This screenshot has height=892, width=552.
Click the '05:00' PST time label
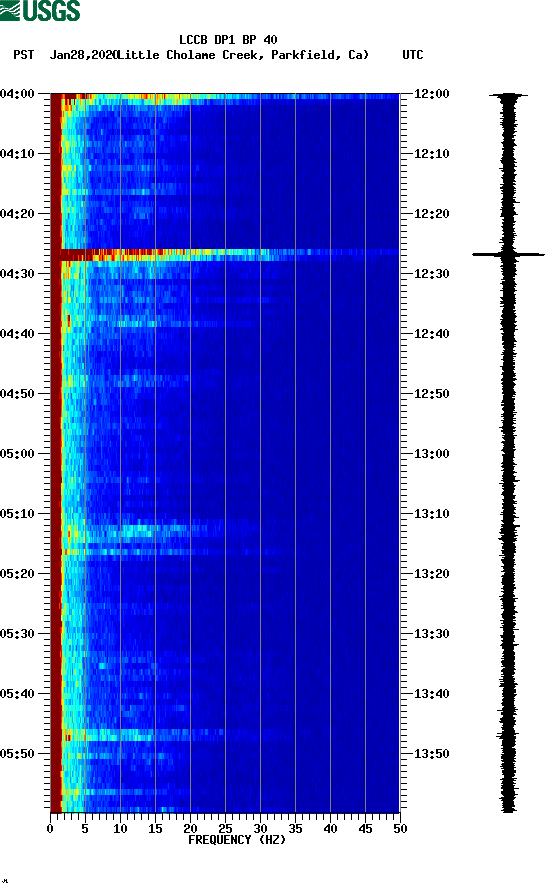[17, 453]
